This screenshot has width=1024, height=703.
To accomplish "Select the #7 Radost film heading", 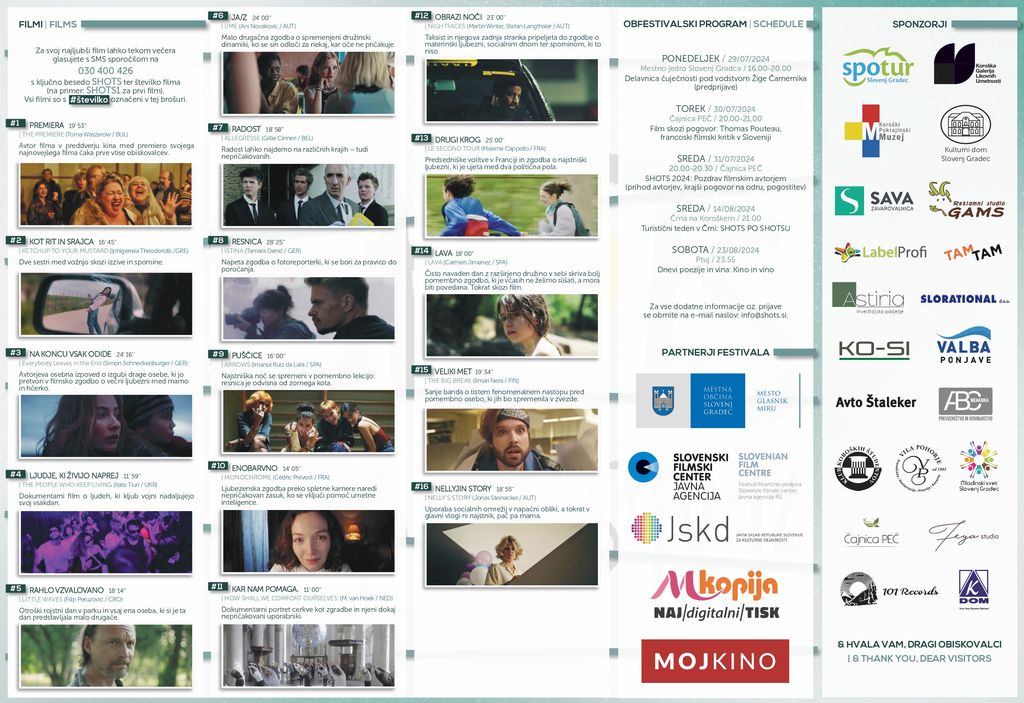I will (245, 128).
